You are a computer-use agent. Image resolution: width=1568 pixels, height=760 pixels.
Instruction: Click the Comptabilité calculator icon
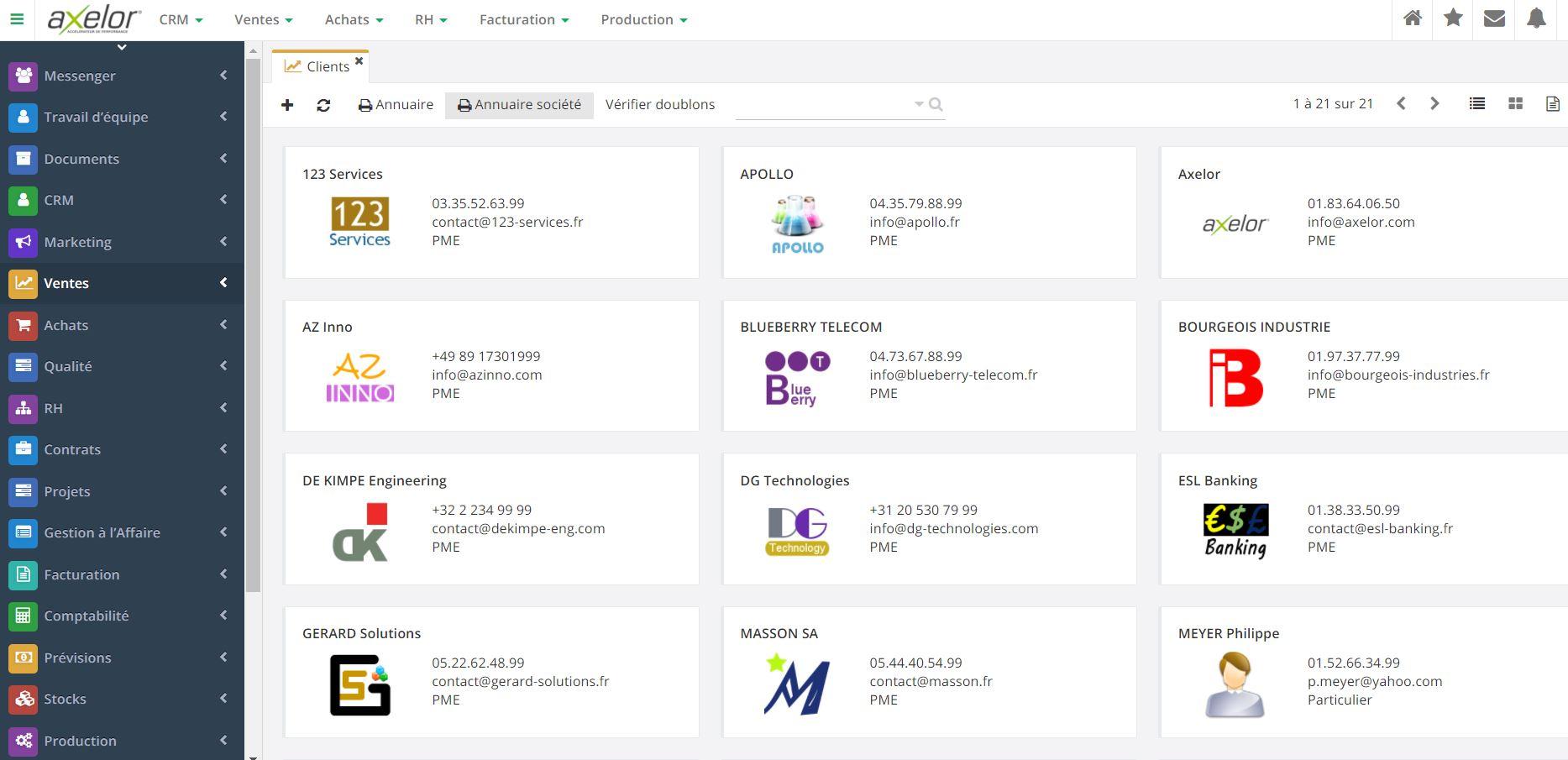coord(24,616)
